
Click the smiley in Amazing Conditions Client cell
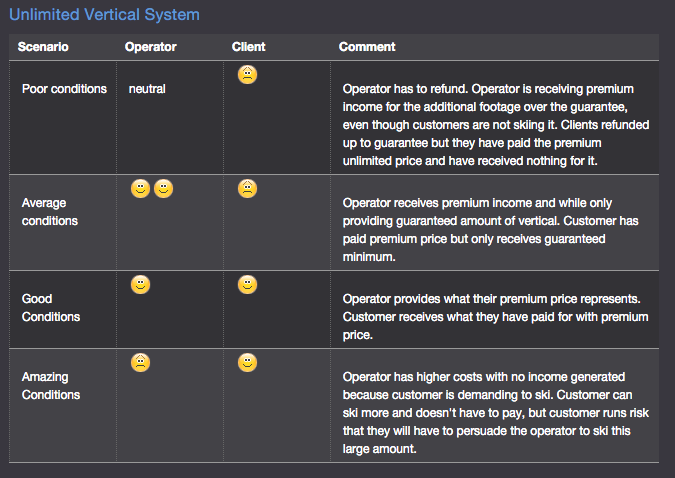pos(248,363)
